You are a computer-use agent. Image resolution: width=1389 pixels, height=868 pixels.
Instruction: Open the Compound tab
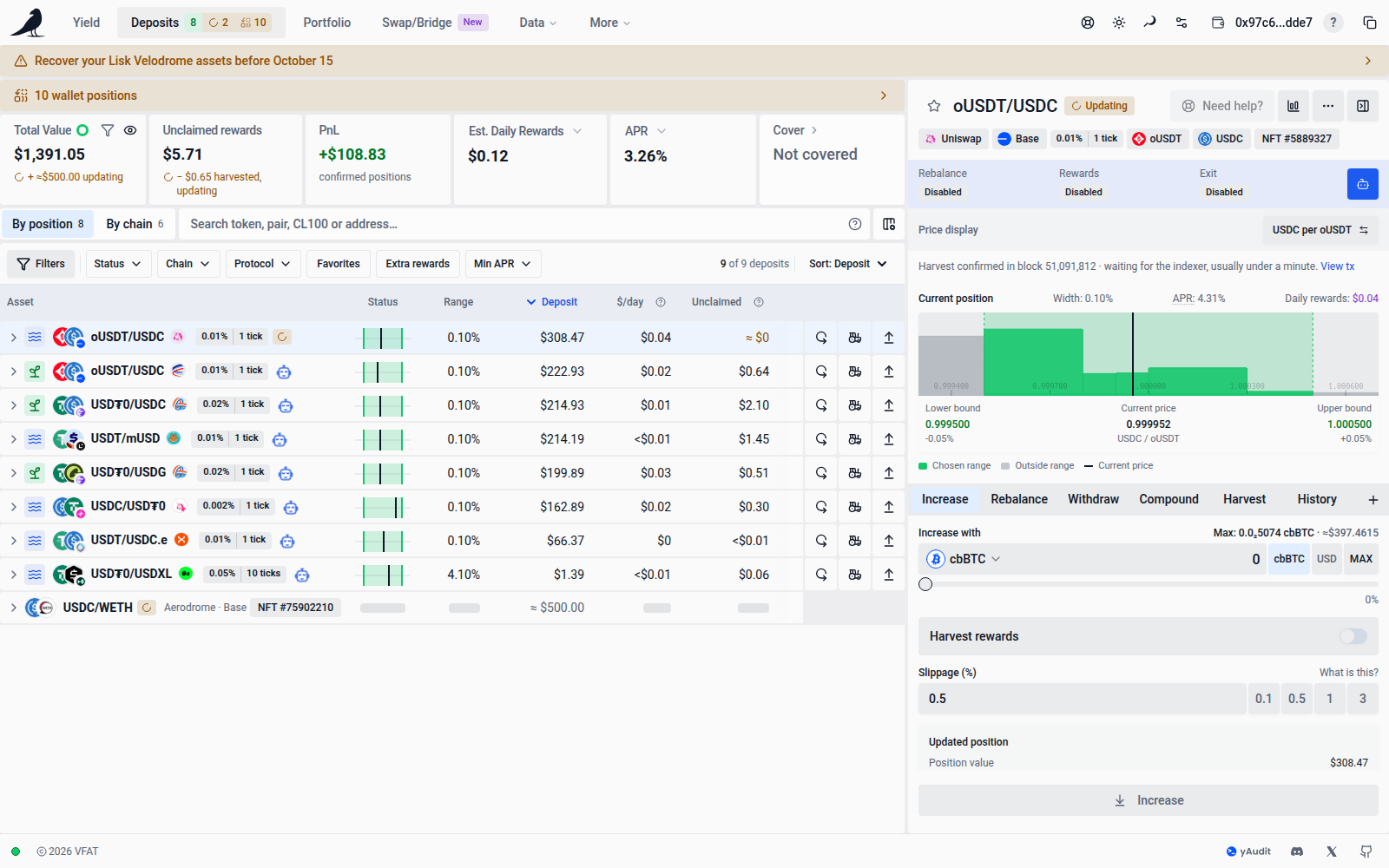pos(1168,499)
